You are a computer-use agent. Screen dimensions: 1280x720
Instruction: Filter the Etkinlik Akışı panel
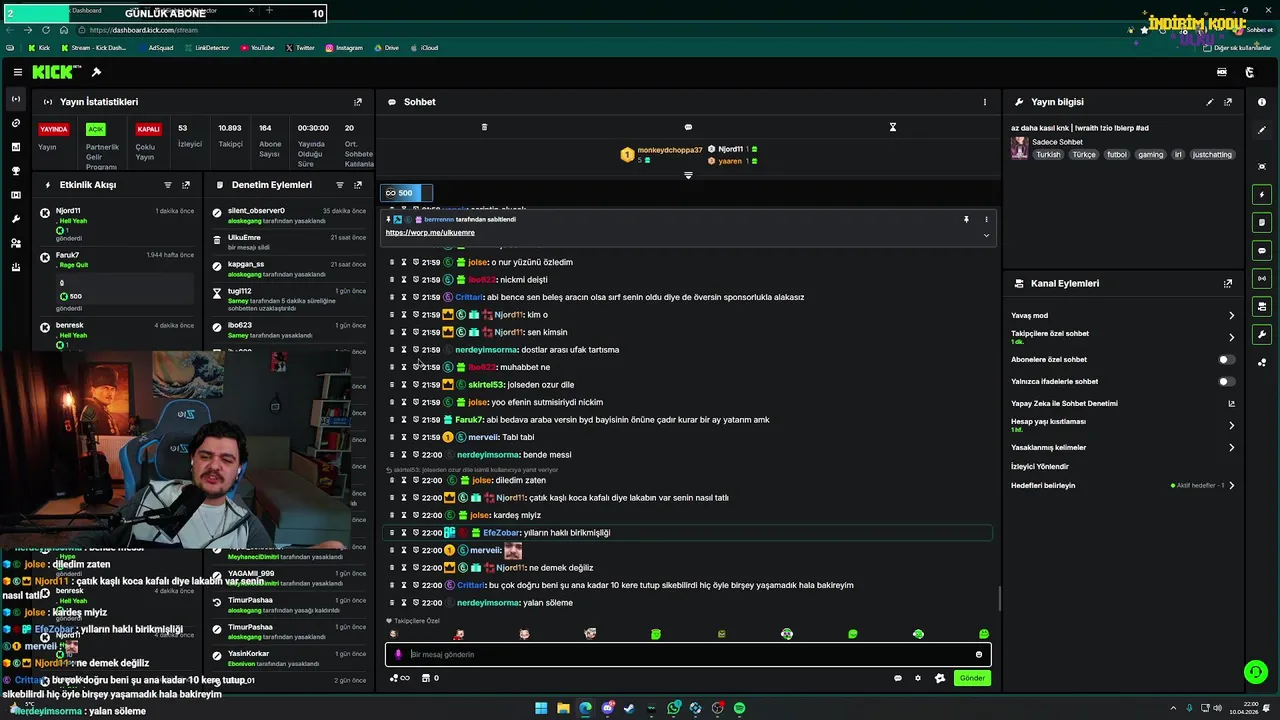pyautogui.click(x=168, y=185)
